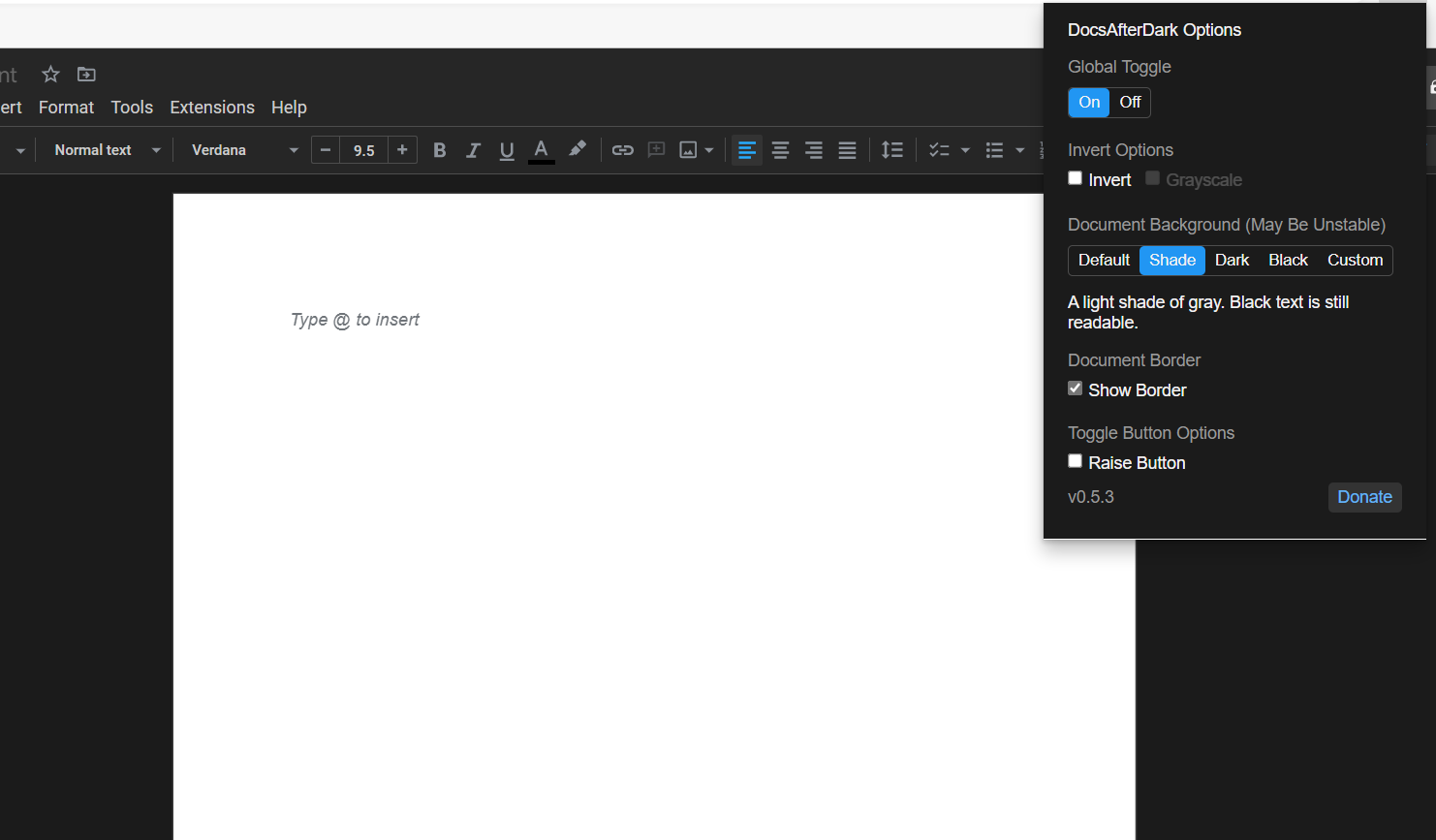
Task: Expand checklist options arrow
Action: click(964, 150)
